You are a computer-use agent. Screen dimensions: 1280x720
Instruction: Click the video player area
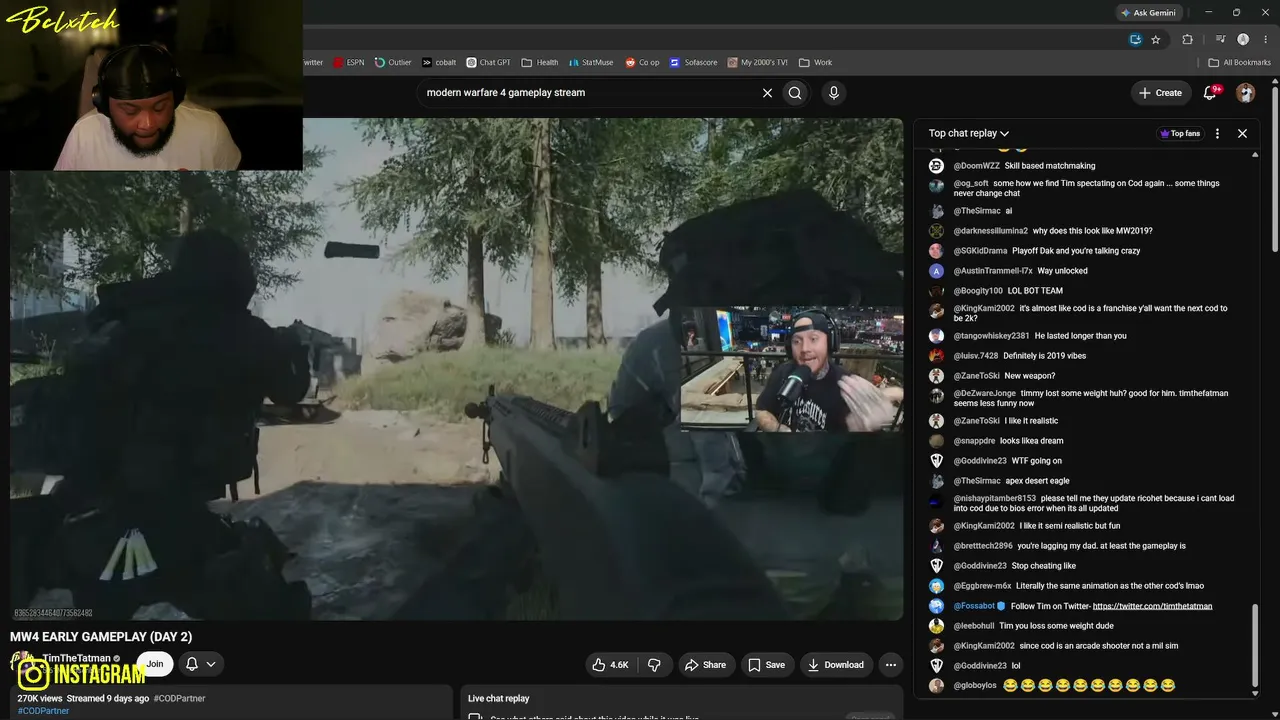click(456, 369)
